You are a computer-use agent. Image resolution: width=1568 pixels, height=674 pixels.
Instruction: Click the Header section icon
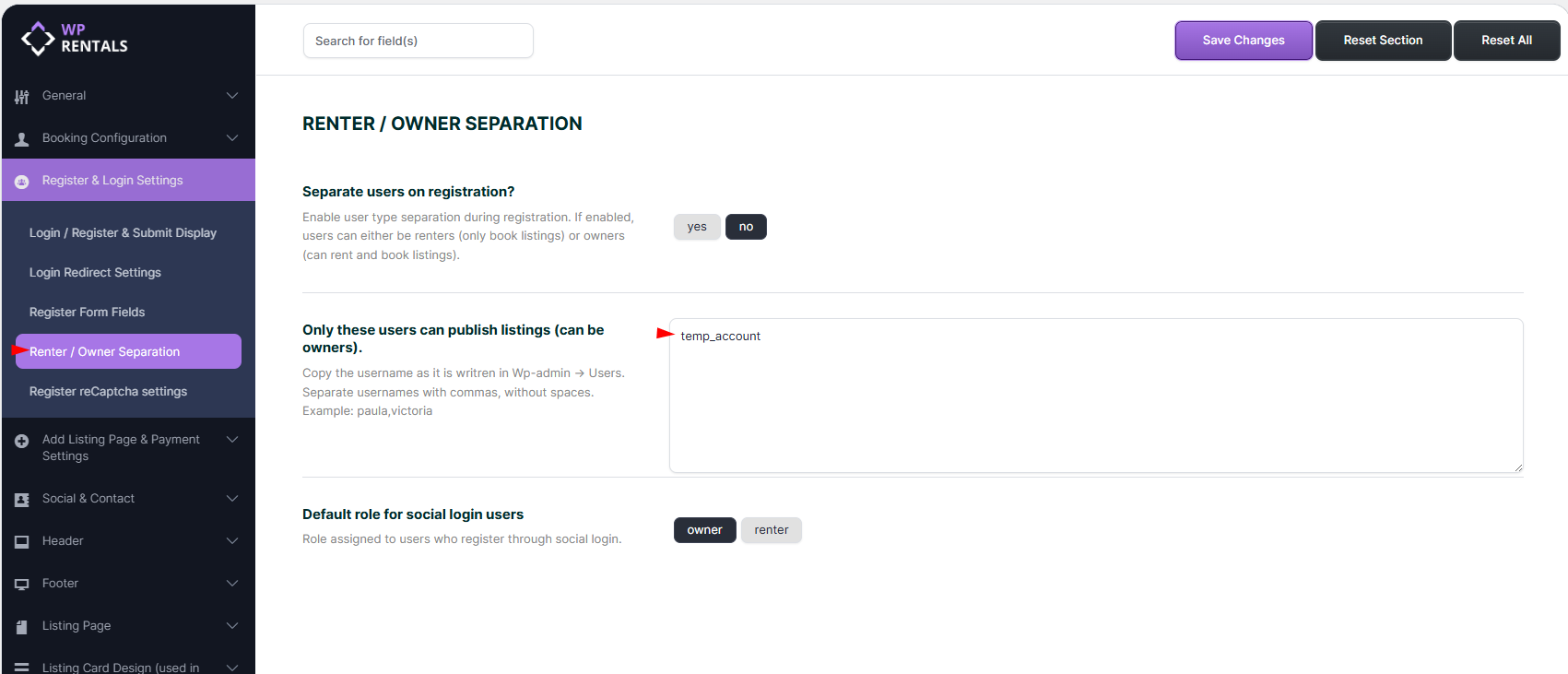(22, 542)
